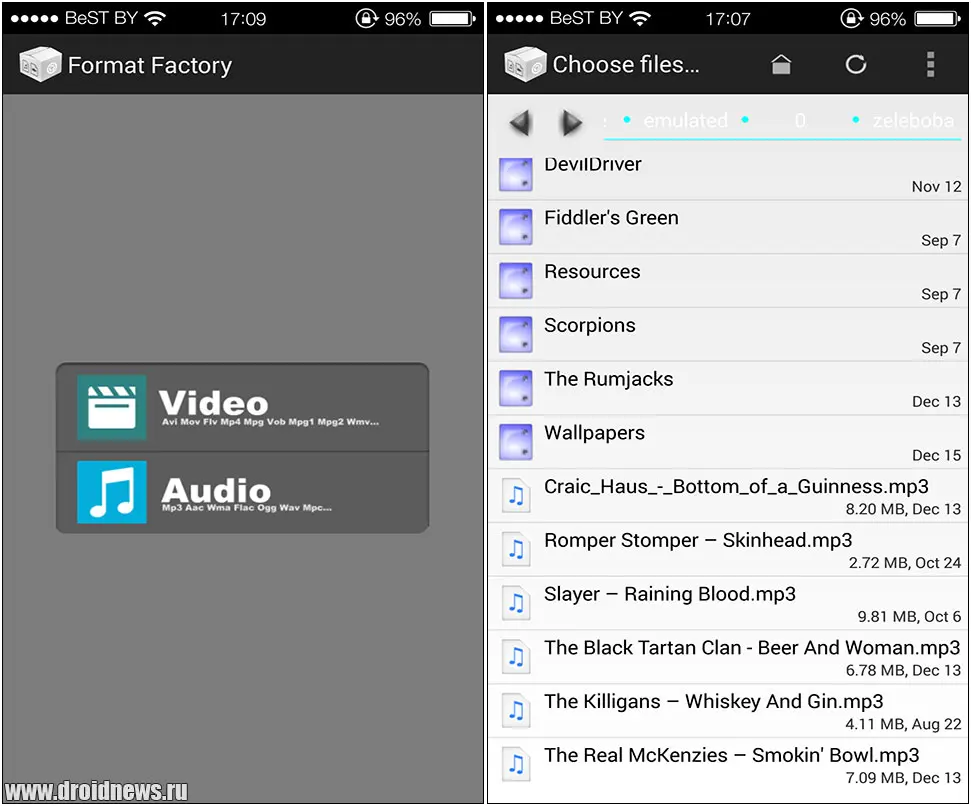971x806 pixels.
Task: Tap the Black Tartan Clan file icon
Action: coord(516,657)
